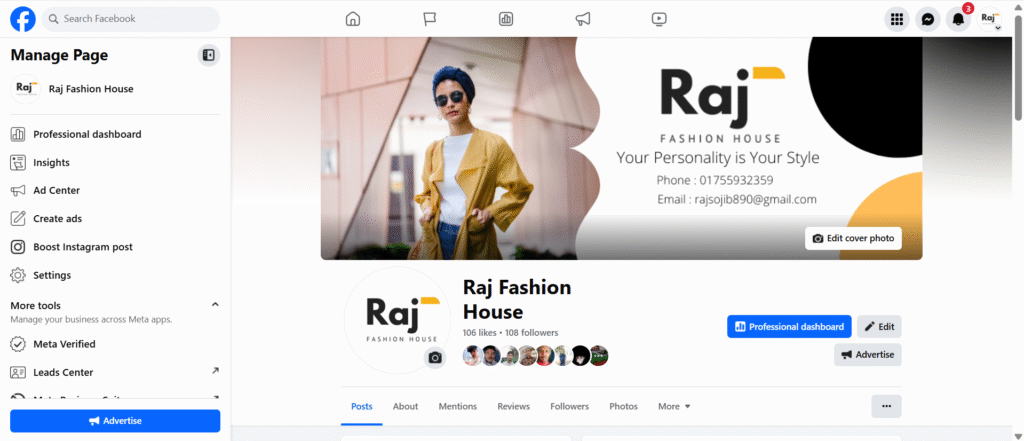Switch to the Mentions tab

[x=458, y=406]
